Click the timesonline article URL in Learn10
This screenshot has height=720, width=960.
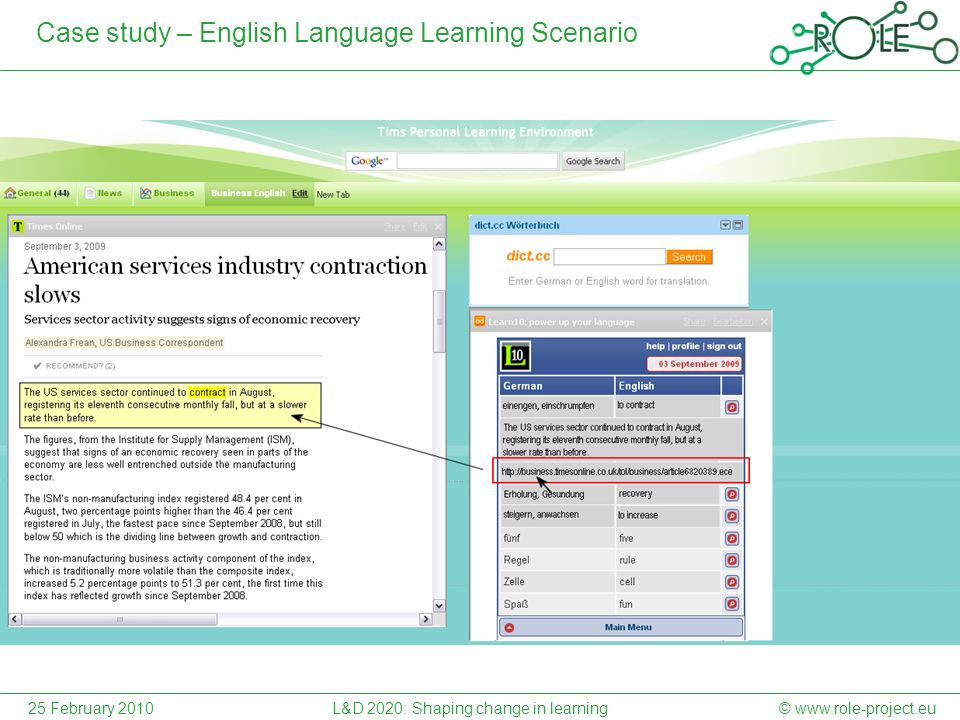point(617,471)
